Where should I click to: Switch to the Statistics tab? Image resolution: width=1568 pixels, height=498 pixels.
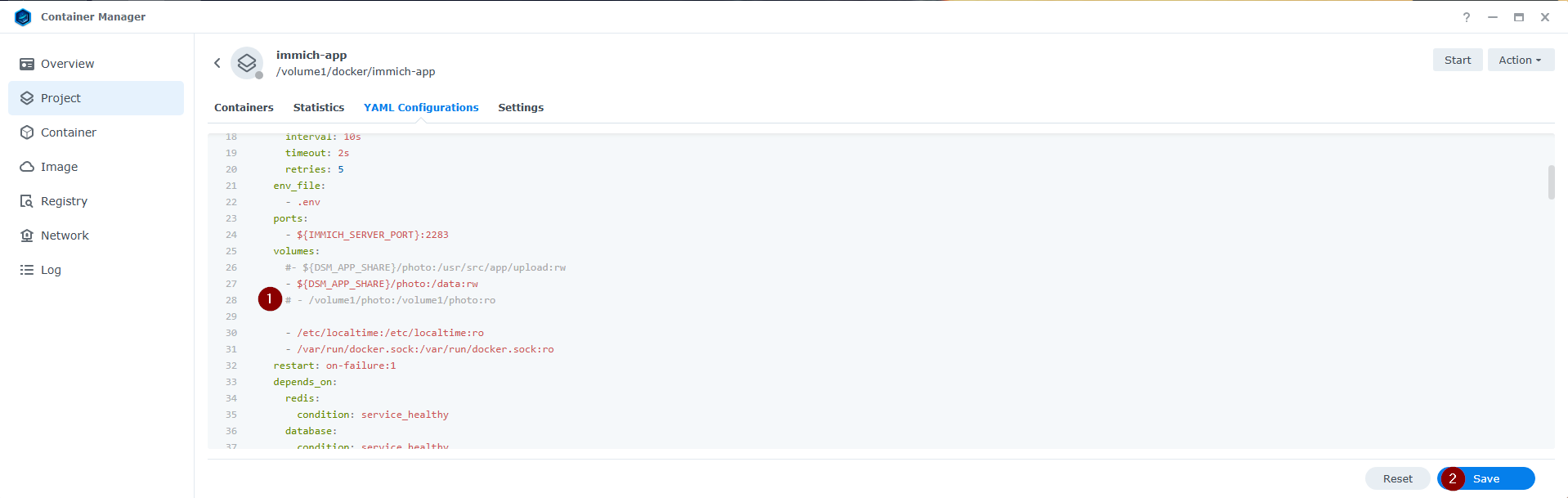[319, 107]
